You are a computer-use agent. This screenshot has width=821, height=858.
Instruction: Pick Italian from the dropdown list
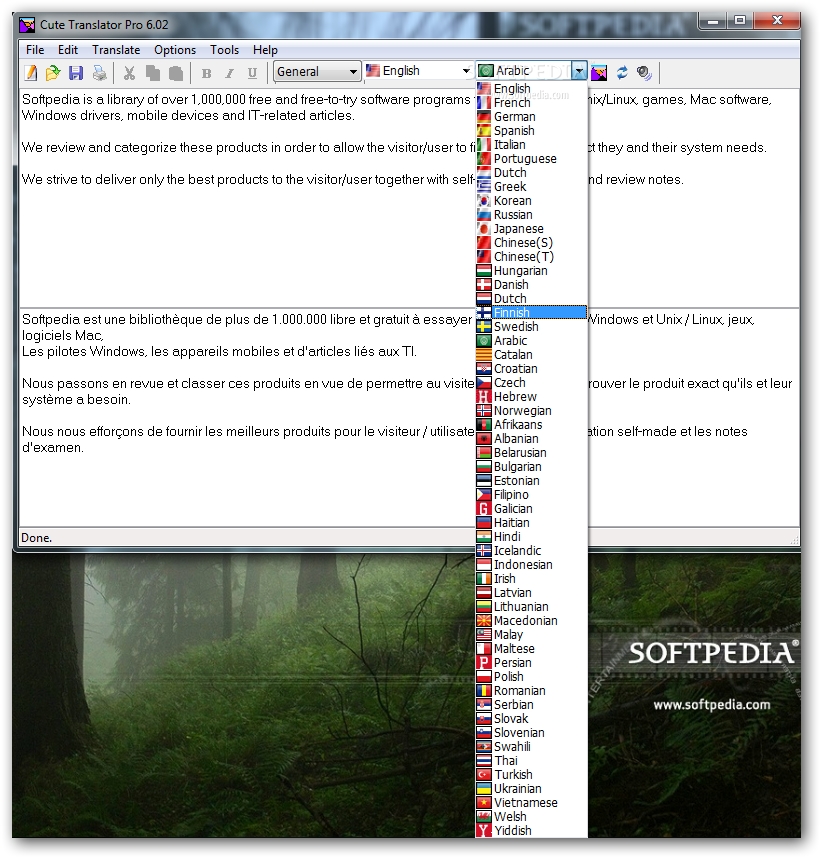[531, 144]
